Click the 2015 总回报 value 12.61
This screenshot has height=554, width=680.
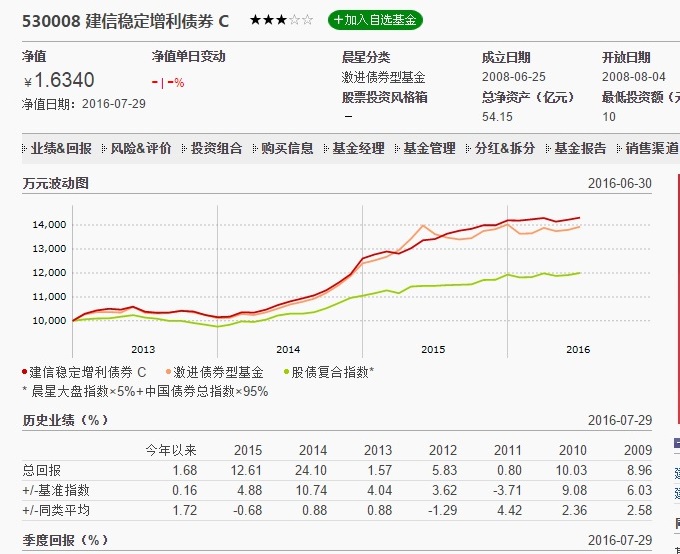(246, 470)
